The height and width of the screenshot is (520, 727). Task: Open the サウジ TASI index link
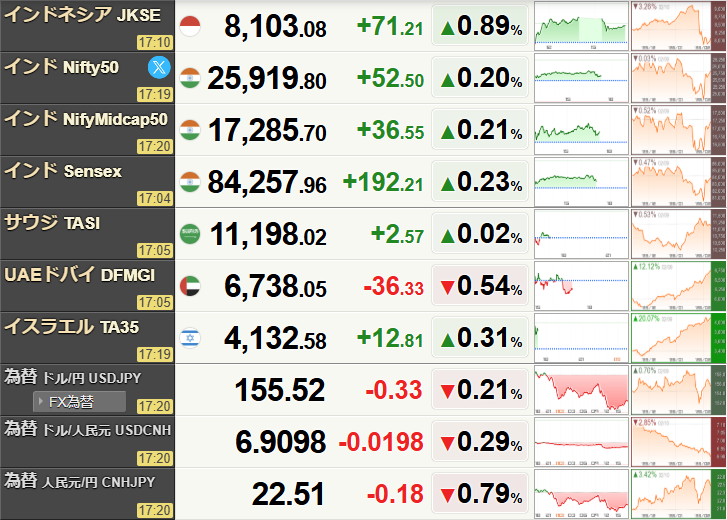(x=52, y=223)
